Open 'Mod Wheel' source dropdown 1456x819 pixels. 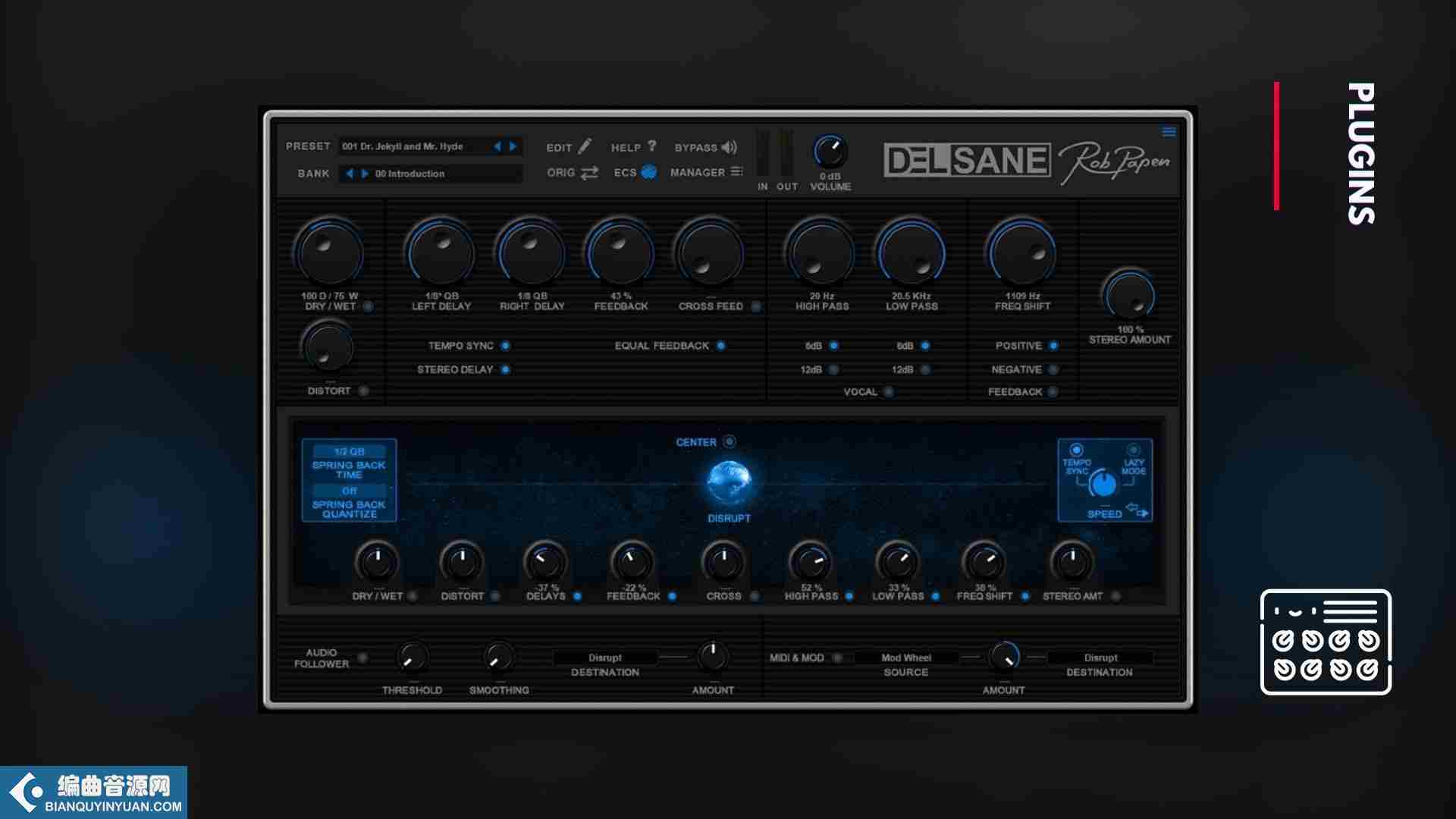coord(905,657)
